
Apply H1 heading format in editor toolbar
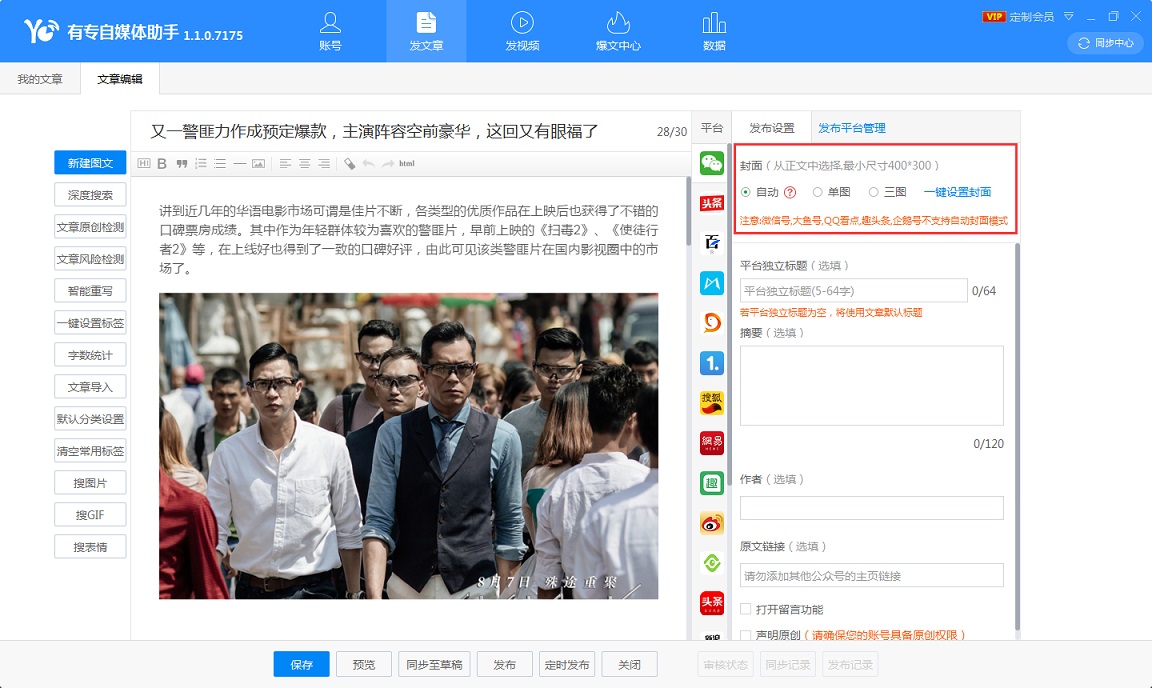tap(144, 163)
